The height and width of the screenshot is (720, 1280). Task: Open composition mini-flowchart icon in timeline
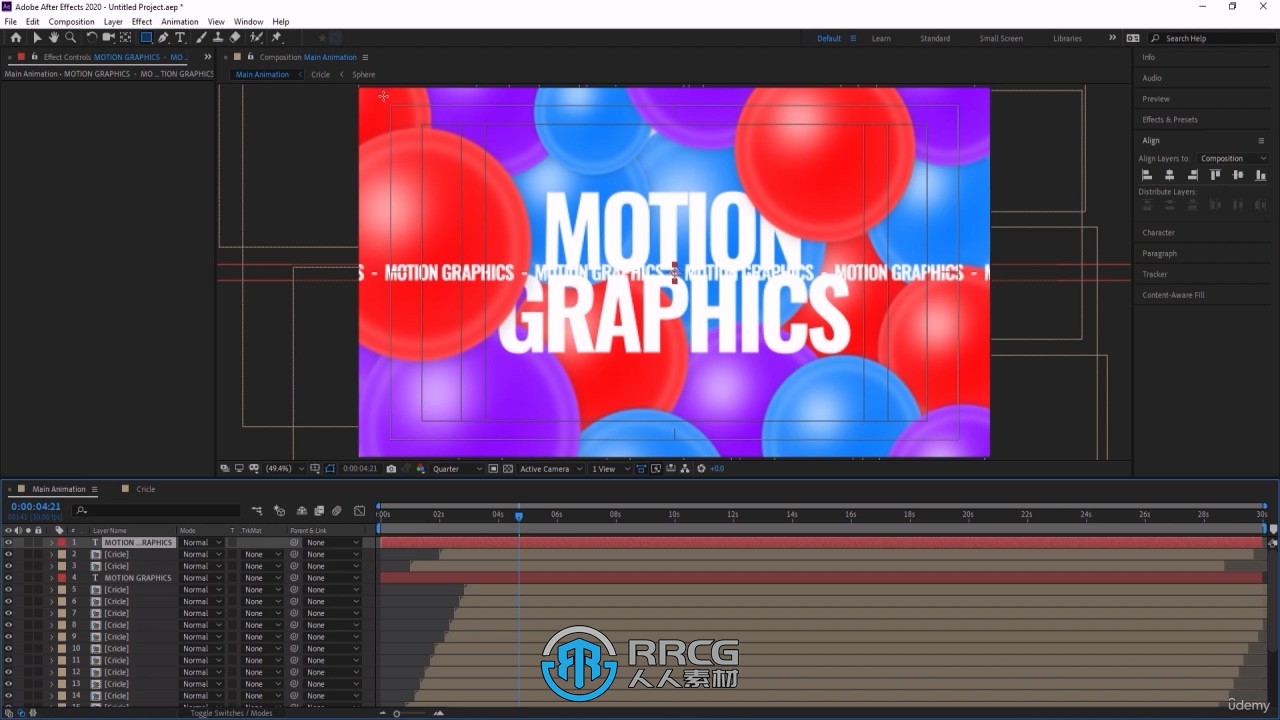coord(257,511)
